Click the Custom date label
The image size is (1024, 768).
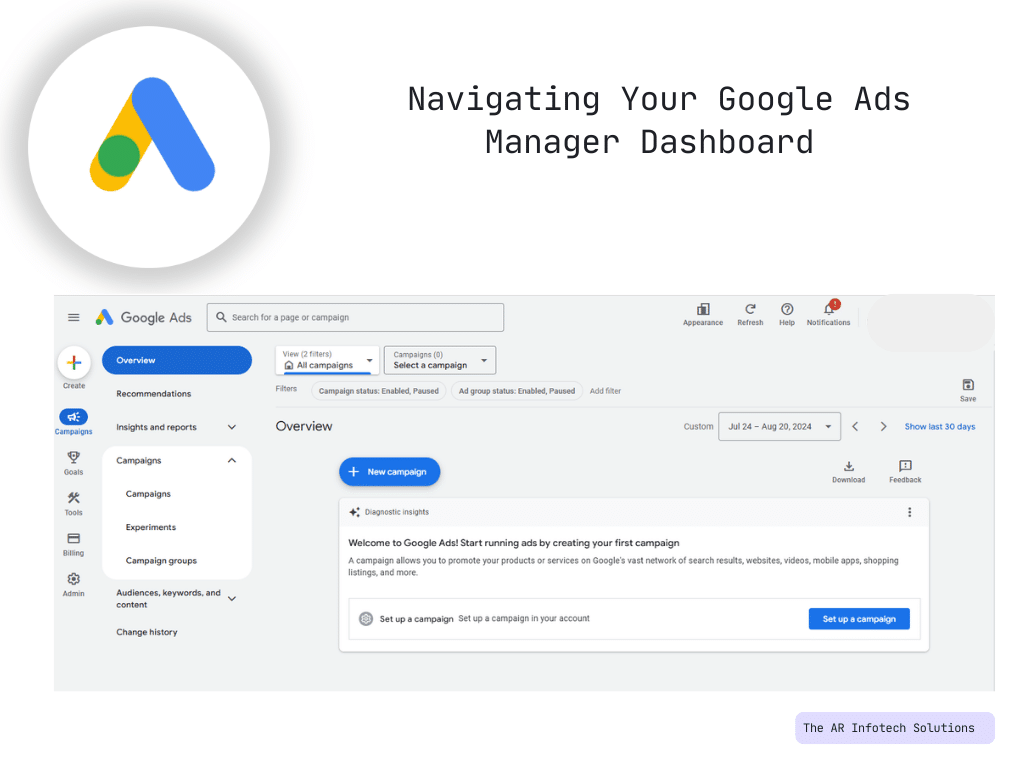click(x=698, y=426)
